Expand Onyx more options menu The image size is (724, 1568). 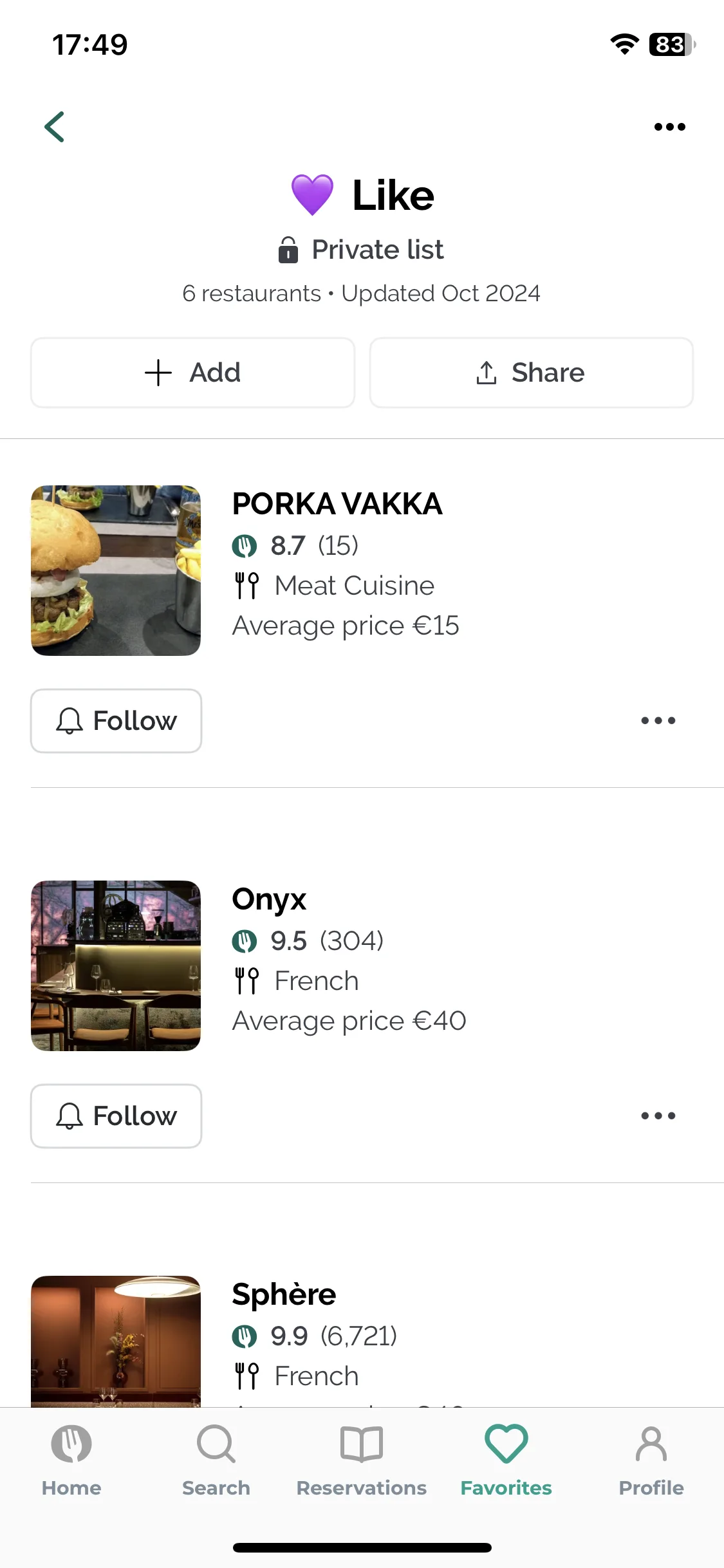pyautogui.click(x=658, y=1116)
